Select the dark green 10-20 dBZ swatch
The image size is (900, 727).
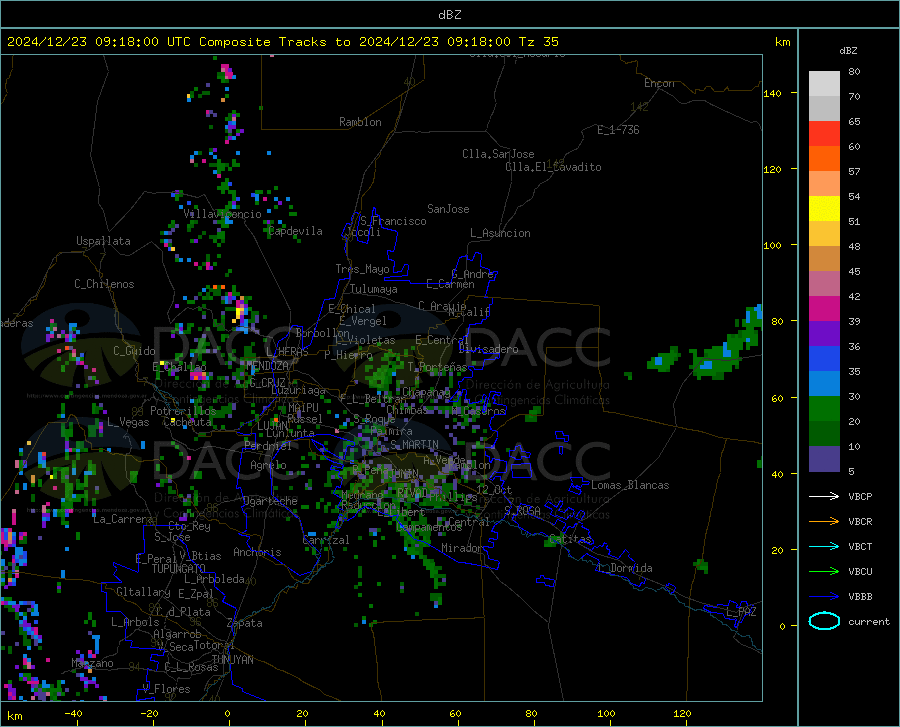824,434
